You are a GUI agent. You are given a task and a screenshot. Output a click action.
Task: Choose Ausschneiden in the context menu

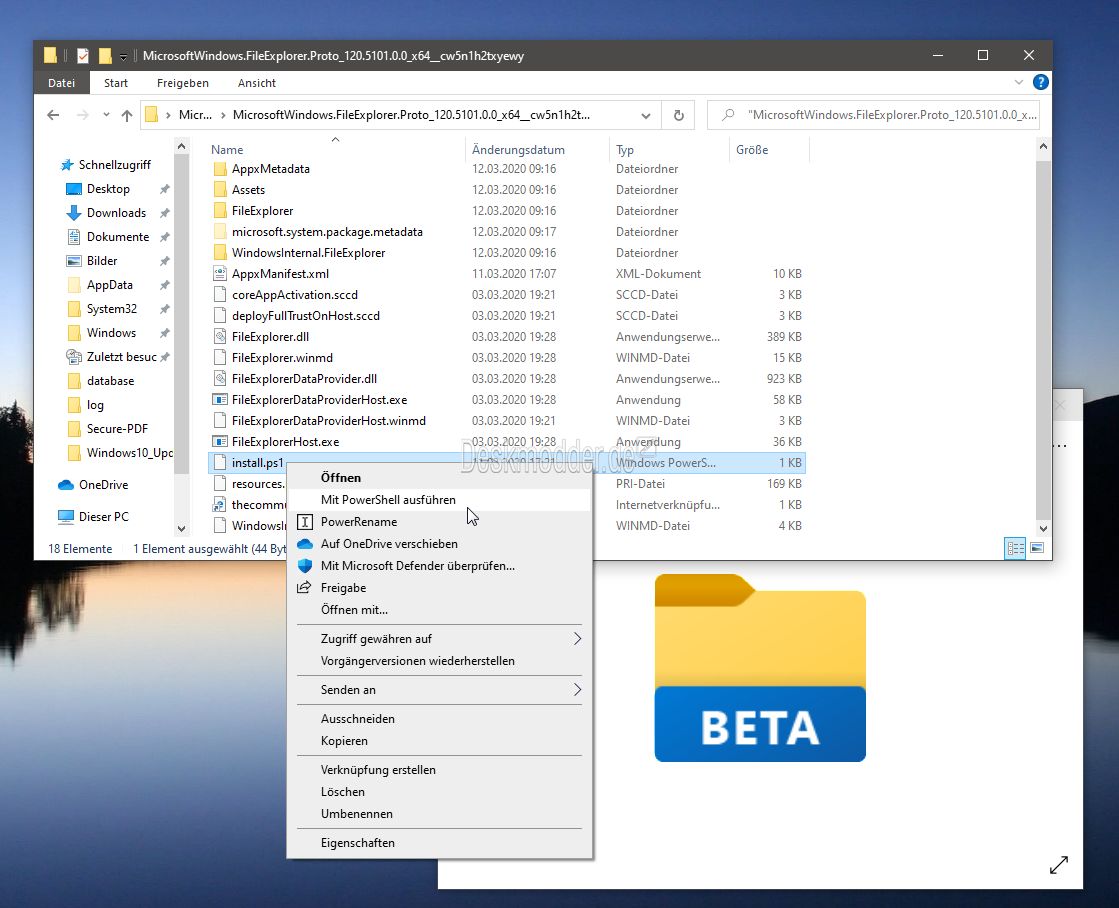440,719
